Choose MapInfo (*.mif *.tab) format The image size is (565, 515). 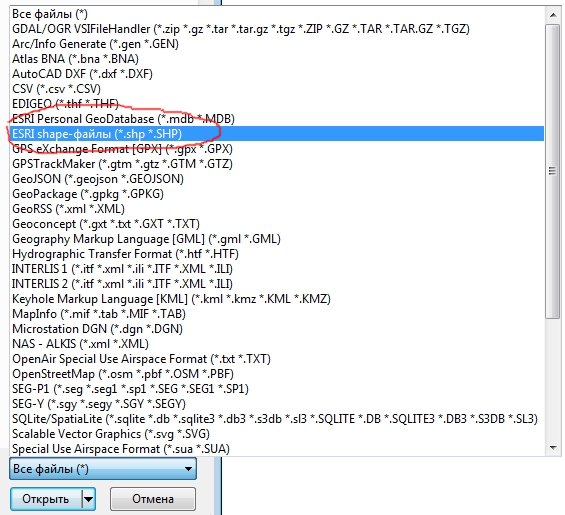pos(277,314)
